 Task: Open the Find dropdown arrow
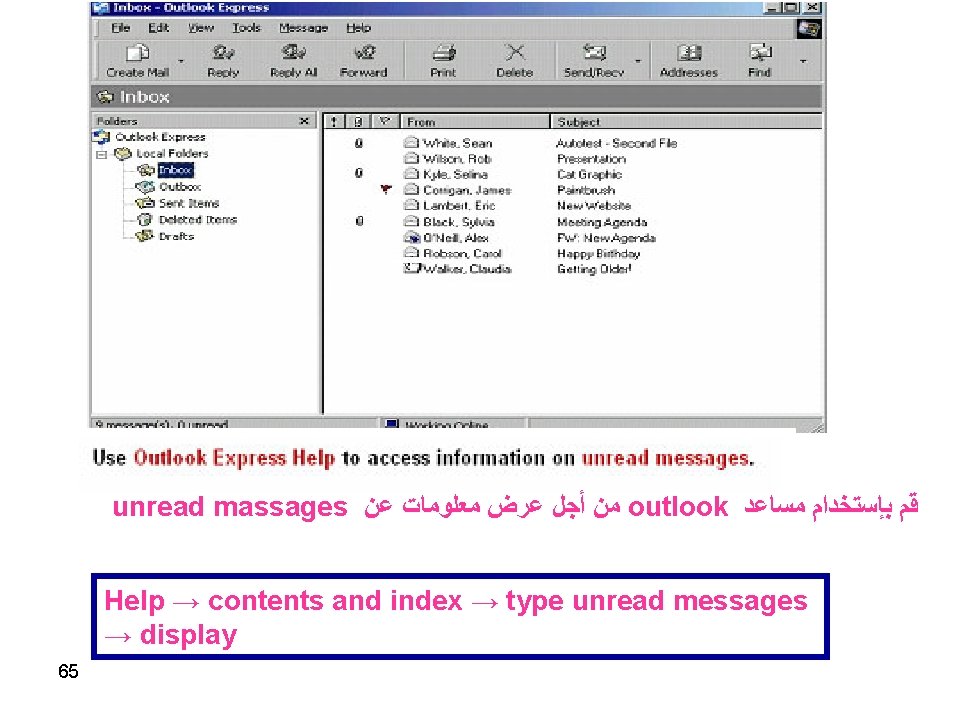803,61
